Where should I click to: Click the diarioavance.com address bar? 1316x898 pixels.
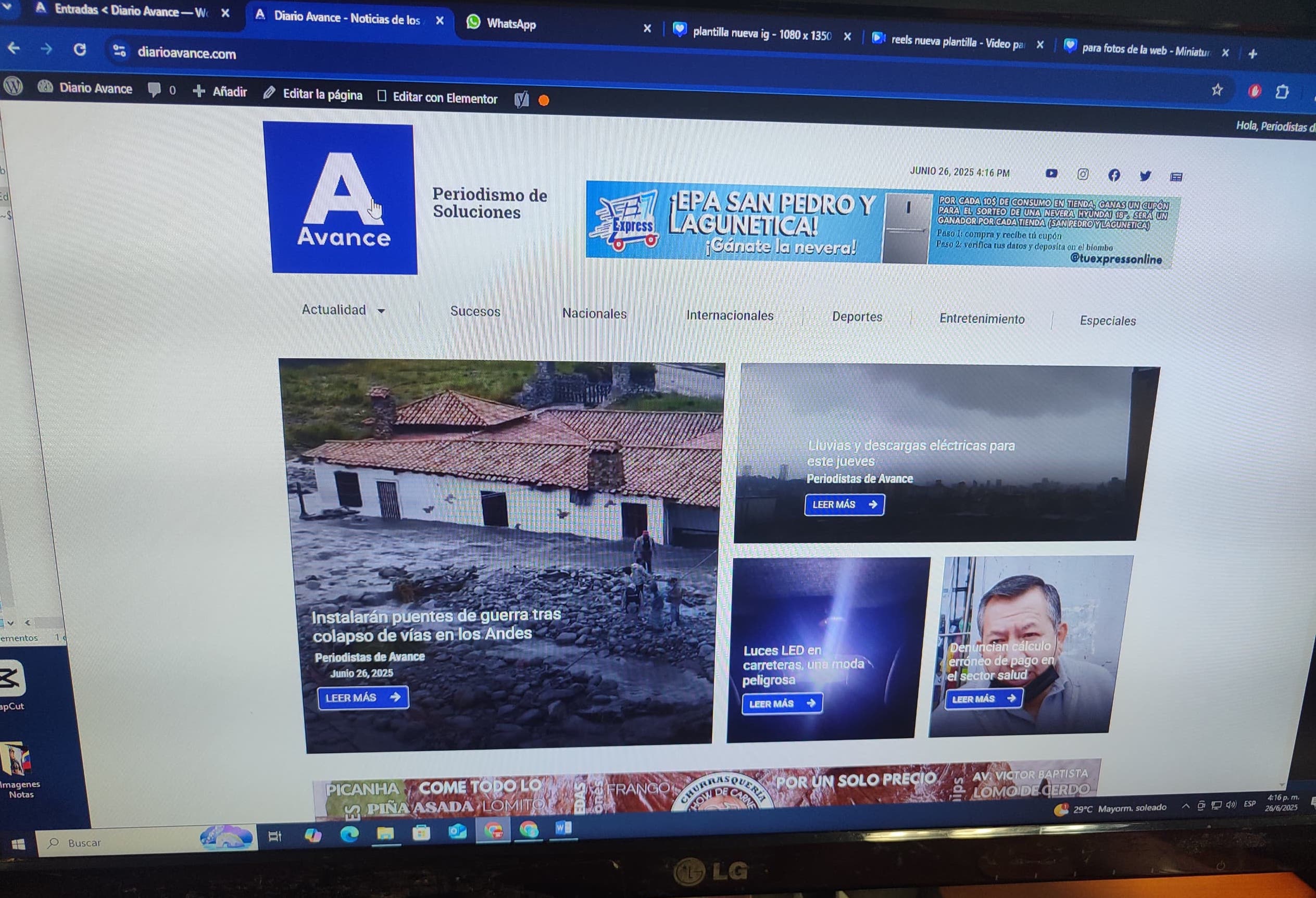click(186, 54)
